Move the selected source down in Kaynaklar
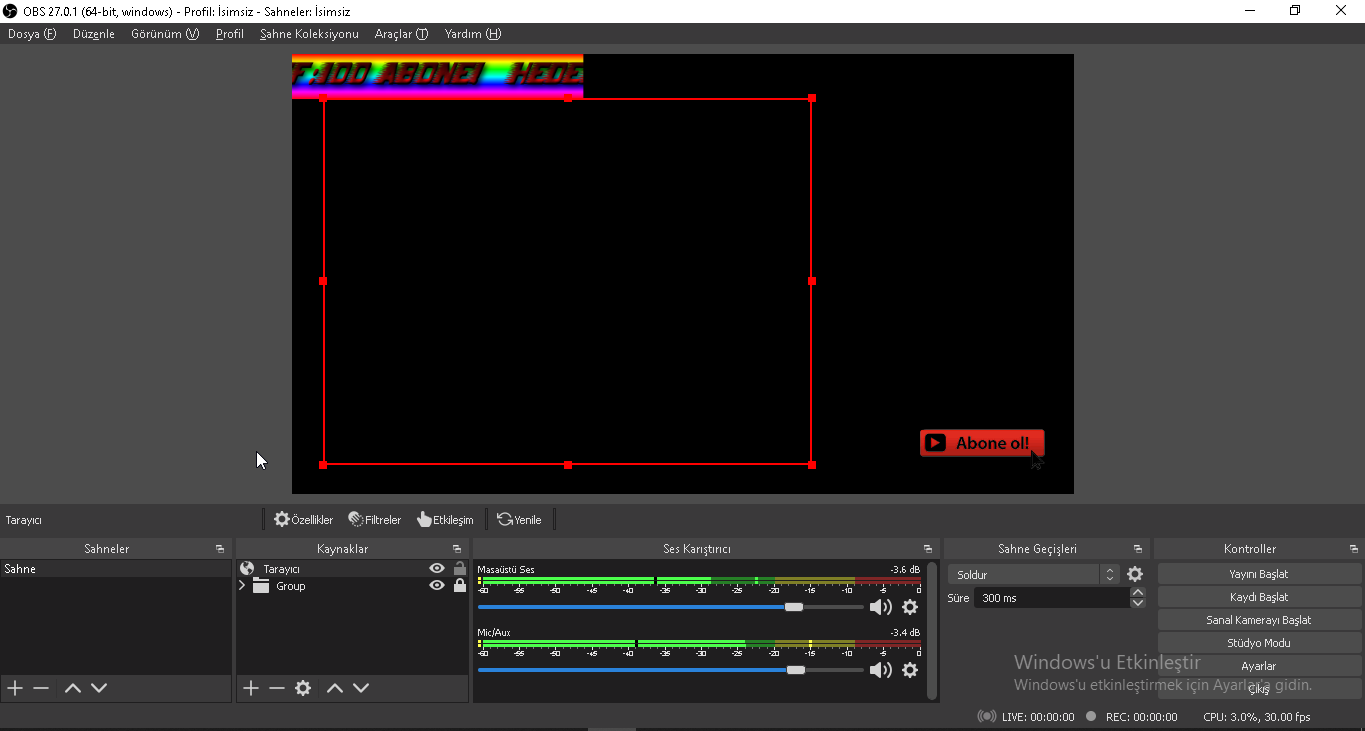This screenshot has width=1365, height=731. pyautogui.click(x=361, y=688)
